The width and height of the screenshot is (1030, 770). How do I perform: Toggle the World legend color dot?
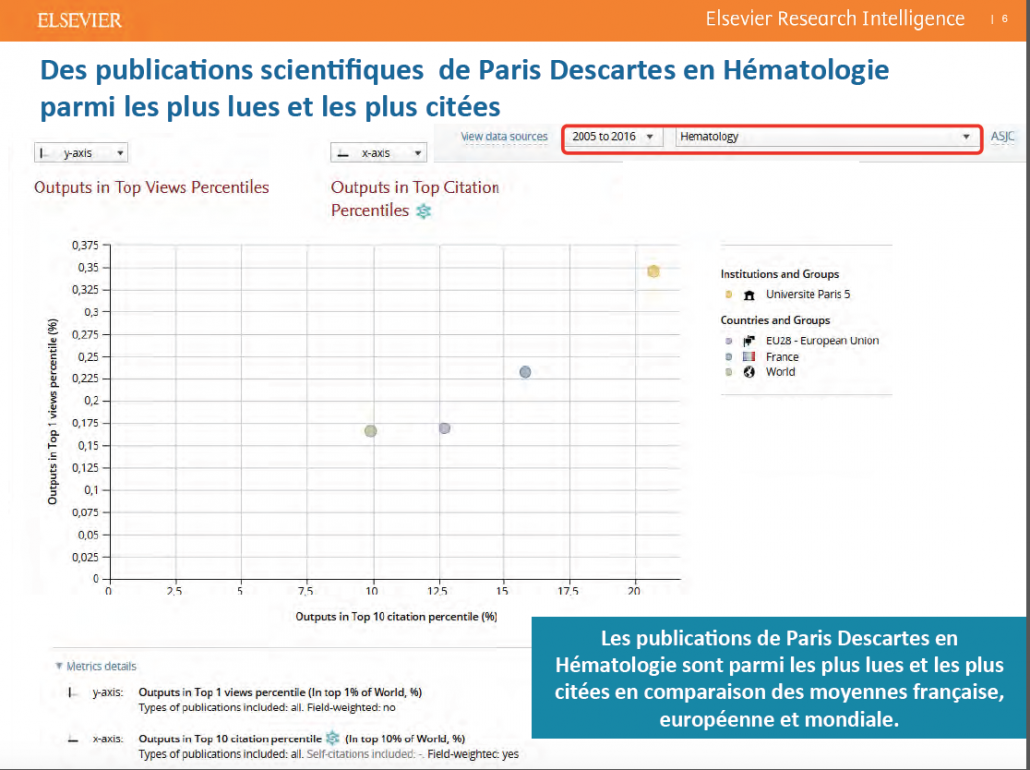click(x=728, y=372)
